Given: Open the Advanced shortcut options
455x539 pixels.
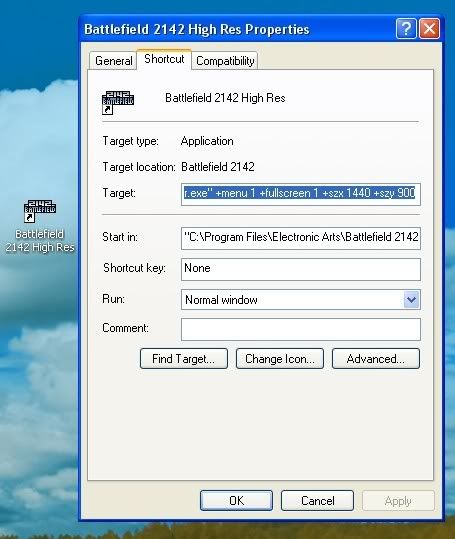Looking at the screenshot, I should [x=376, y=359].
